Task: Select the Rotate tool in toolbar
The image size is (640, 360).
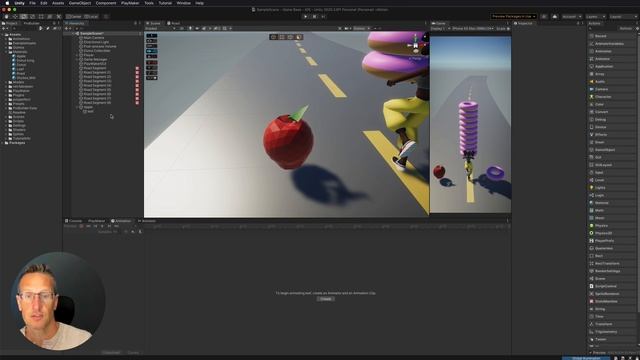Action: tap(24, 17)
